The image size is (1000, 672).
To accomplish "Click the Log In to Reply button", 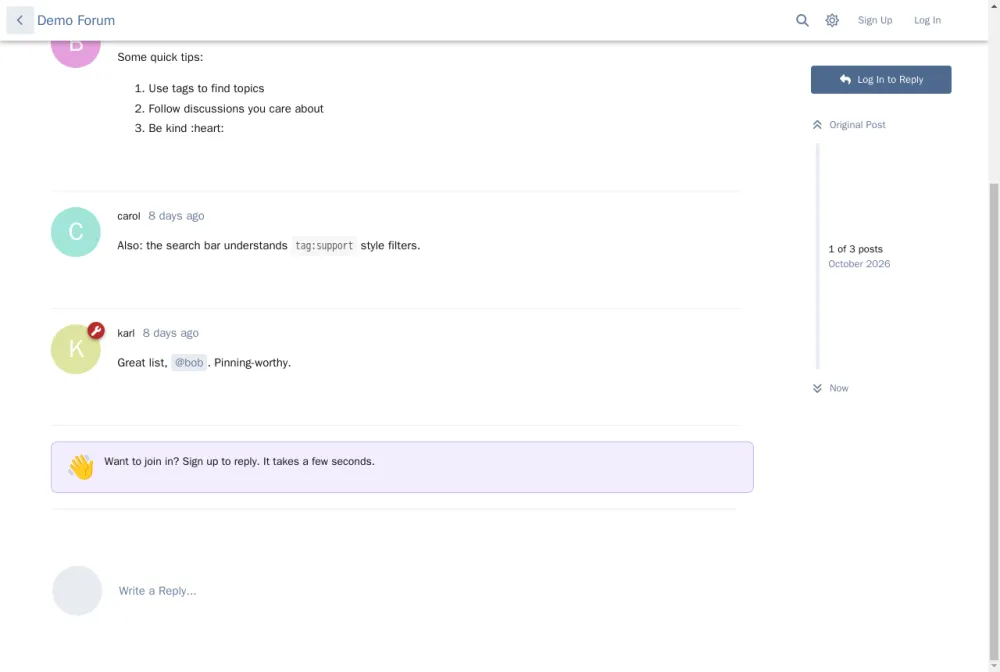I will [881, 80].
